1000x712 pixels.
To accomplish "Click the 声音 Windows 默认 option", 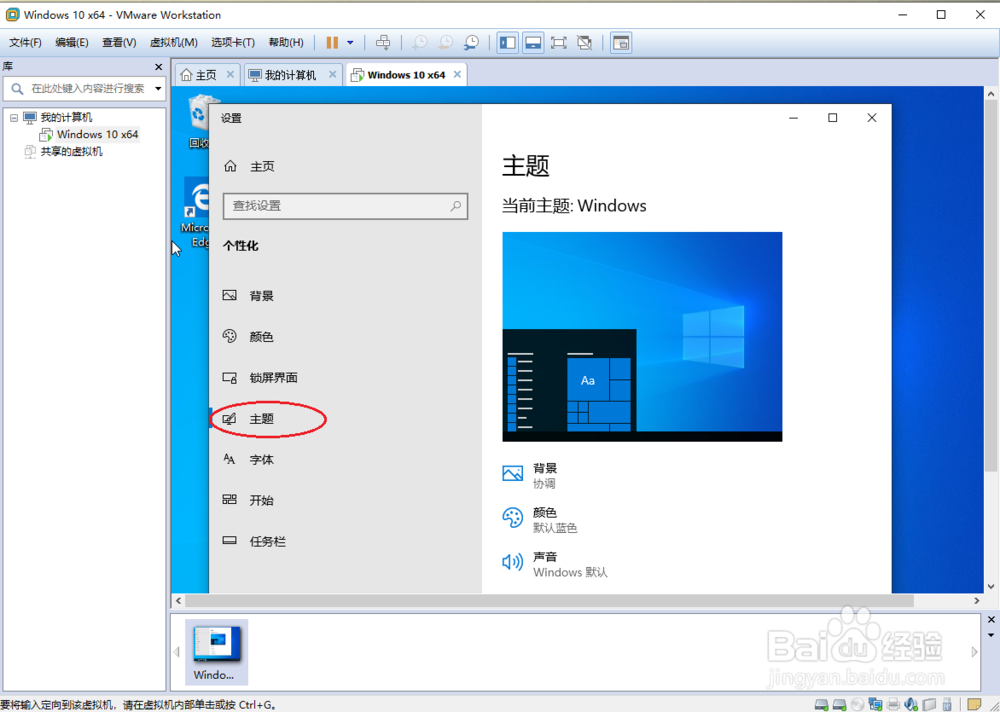I will coord(555,565).
